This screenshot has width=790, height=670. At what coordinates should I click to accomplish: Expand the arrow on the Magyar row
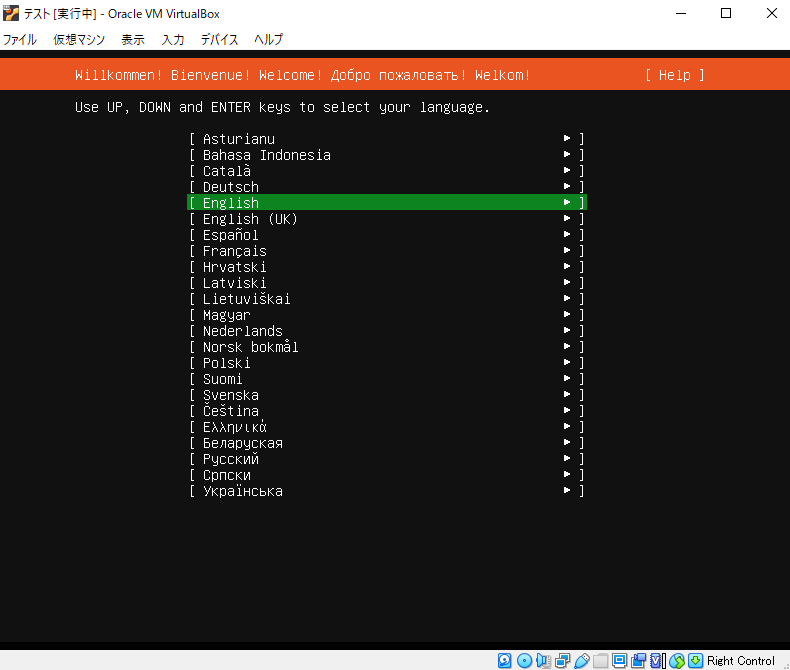567,314
